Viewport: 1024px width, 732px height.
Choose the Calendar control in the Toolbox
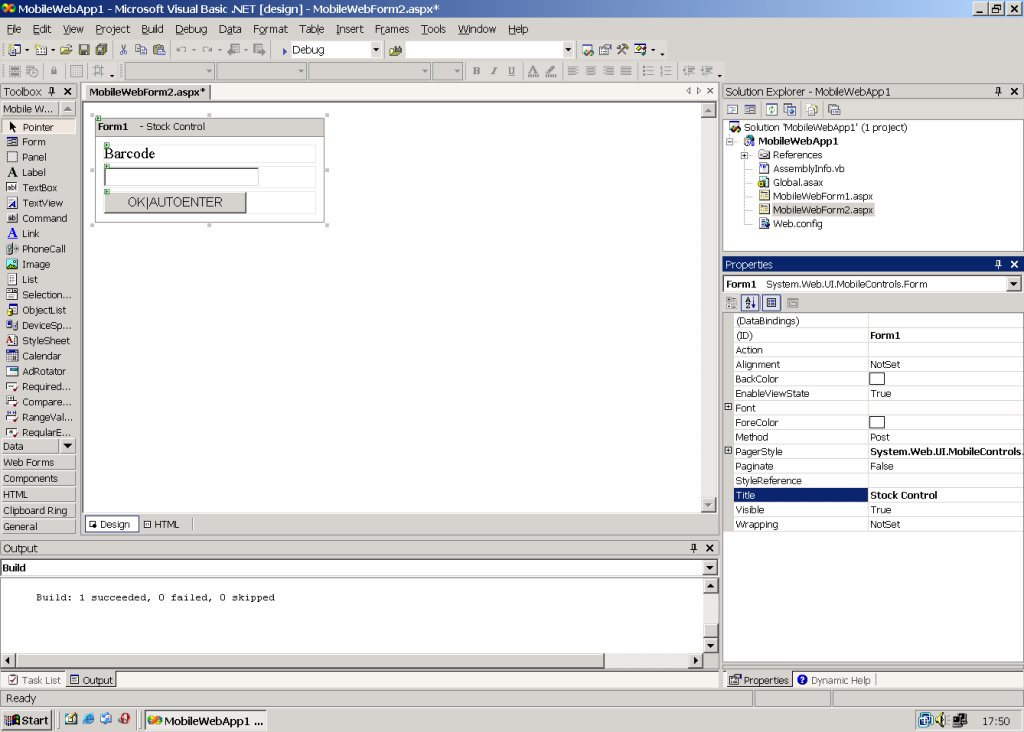[x=39, y=356]
